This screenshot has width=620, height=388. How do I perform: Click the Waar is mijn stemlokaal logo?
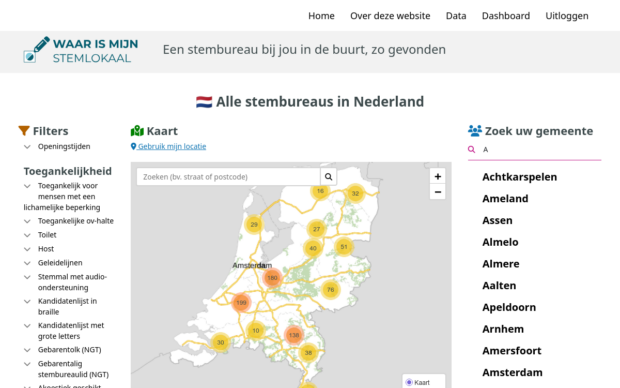point(81,50)
